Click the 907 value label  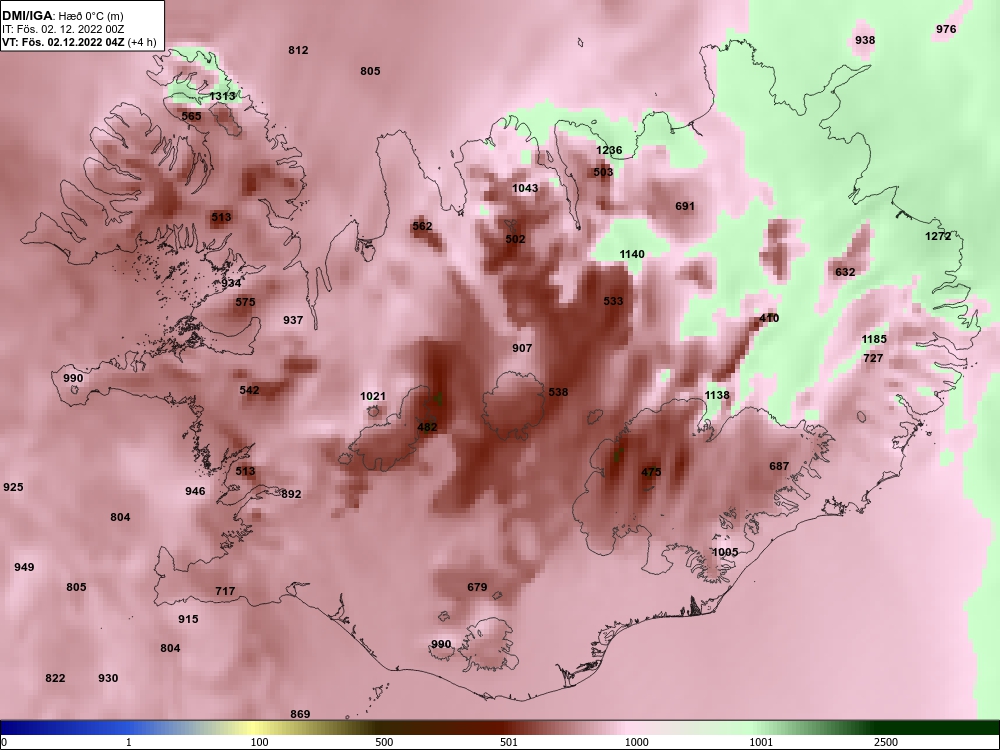click(x=522, y=348)
